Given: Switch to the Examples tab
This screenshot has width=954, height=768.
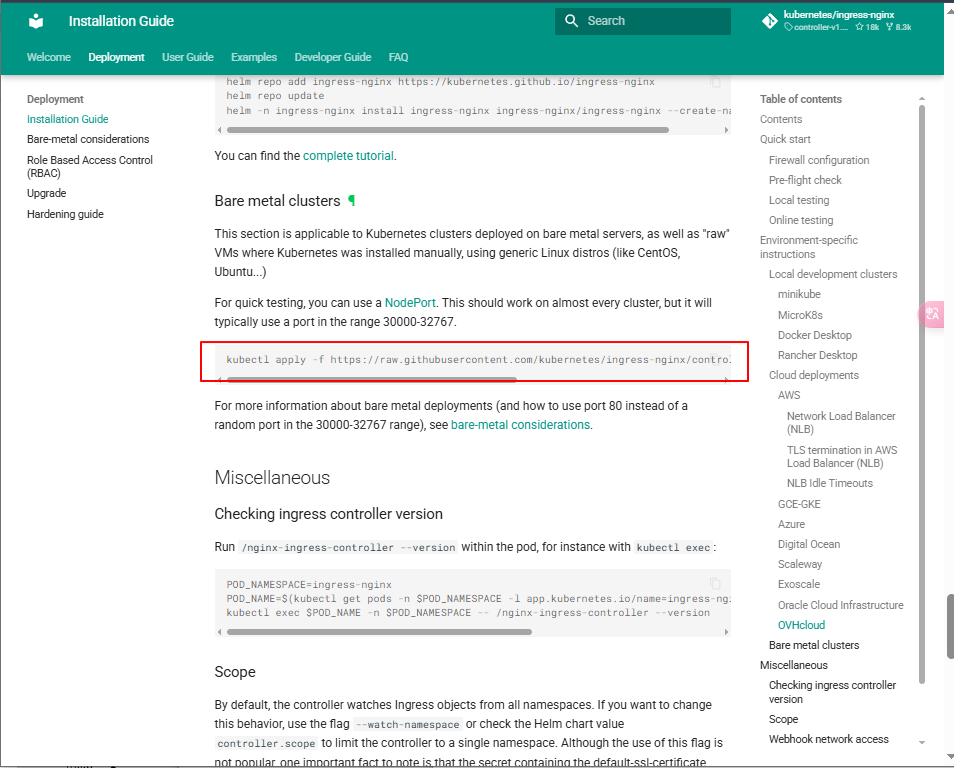Looking at the screenshot, I should pyautogui.click(x=254, y=57).
